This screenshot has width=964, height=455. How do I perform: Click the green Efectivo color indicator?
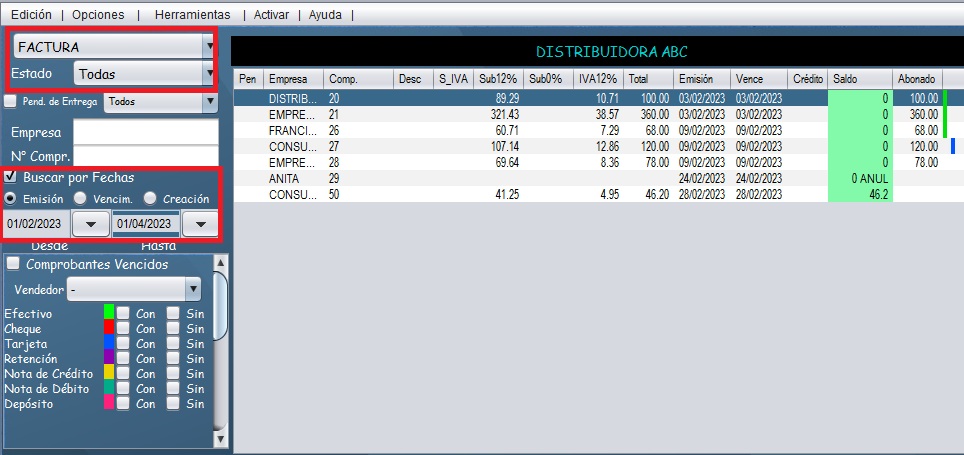click(109, 313)
